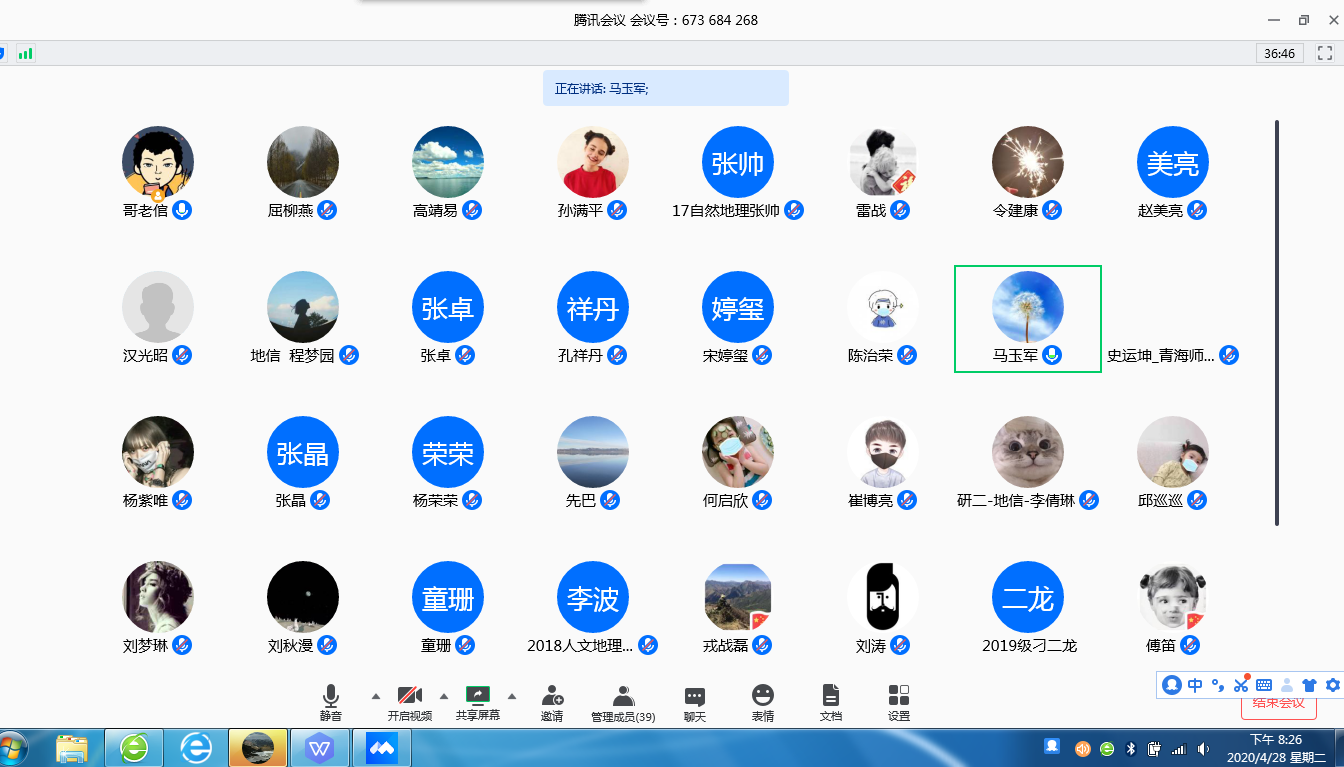Click the red 结束会议 end meeting button
1344x767 pixels.
coord(1278,704)
